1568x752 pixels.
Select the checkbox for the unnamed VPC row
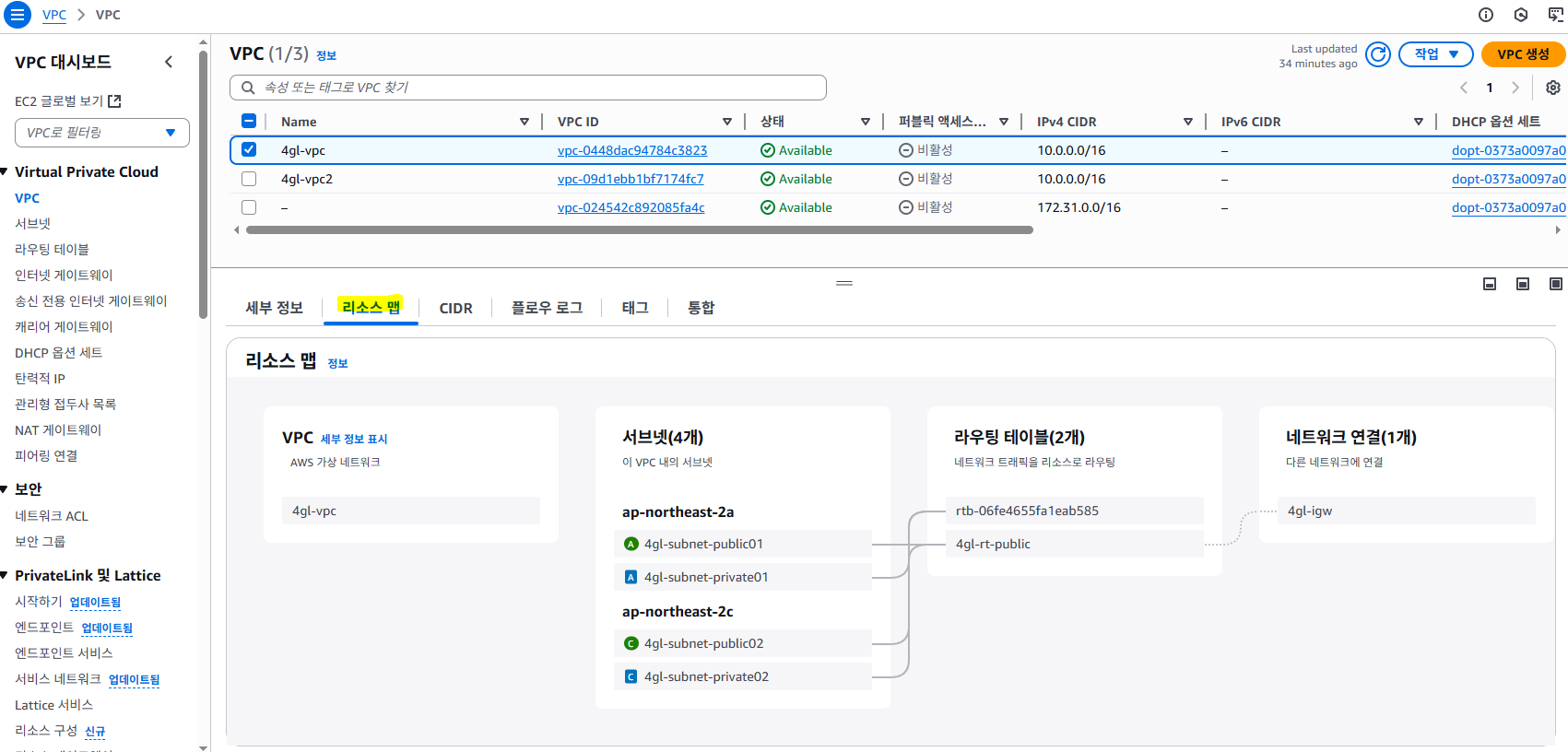[249, 207]
